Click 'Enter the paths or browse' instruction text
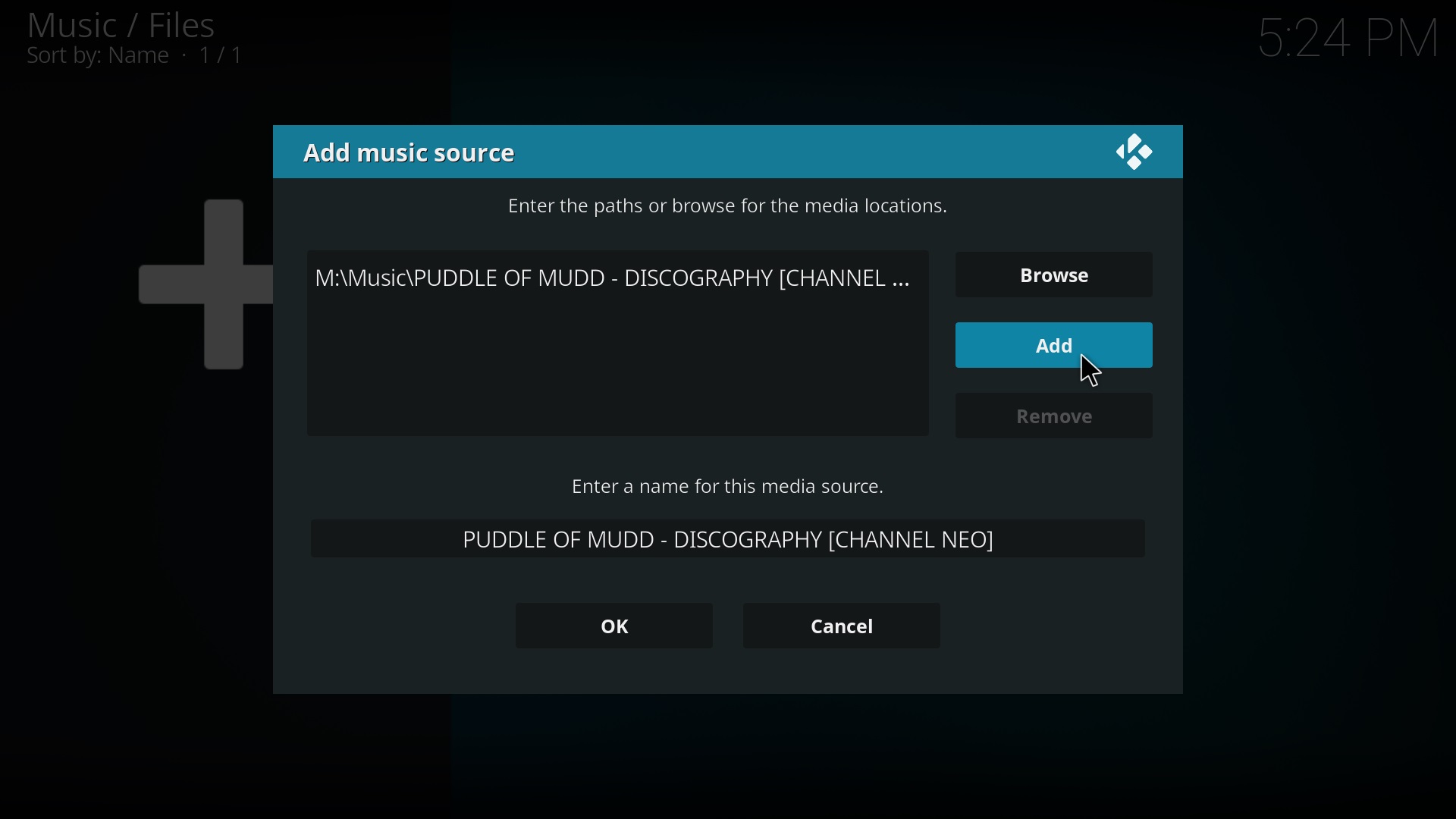This screenshot has height=819, width=1456. point(728,206)
